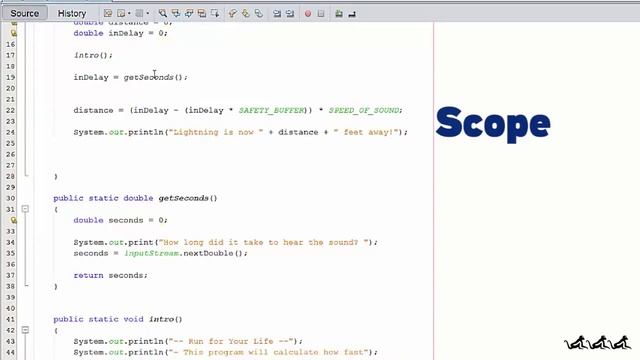Click line number 22 in gutter
The width and height of the screenshot is (640, 360).
(x=11, y=110)
